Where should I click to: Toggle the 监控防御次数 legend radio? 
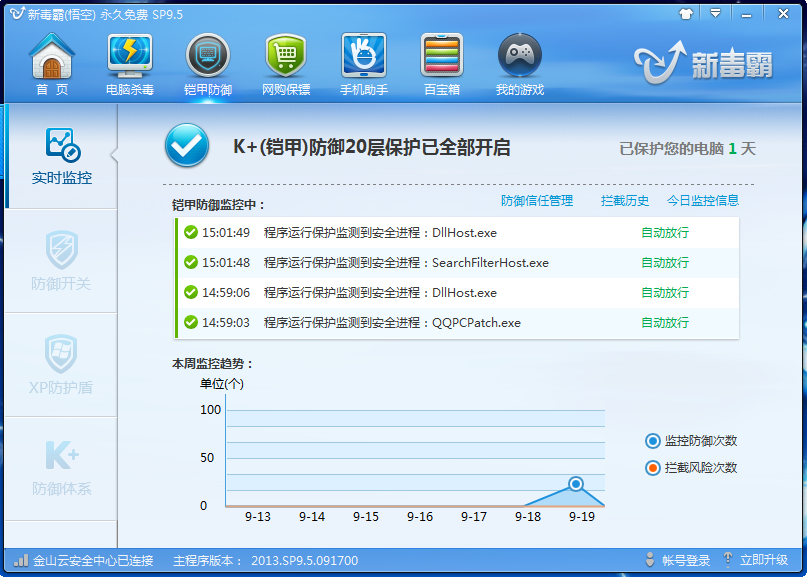[653, 441]
